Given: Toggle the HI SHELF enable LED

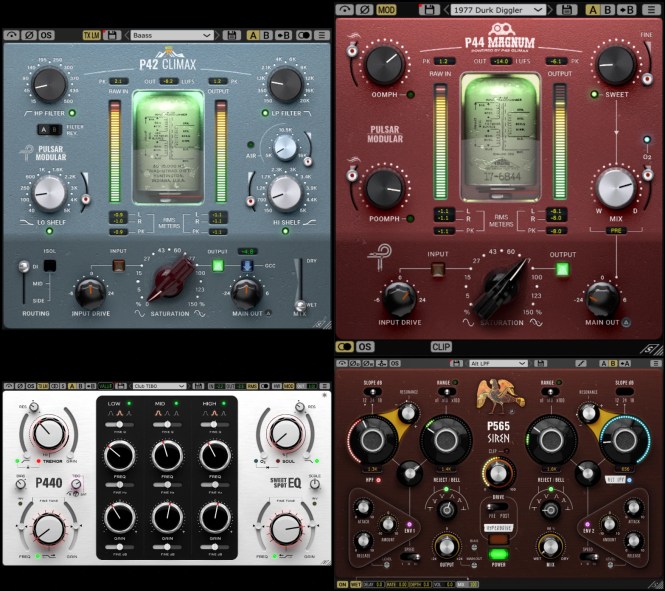Looking at the screenshot, I should tap(285, 231).
